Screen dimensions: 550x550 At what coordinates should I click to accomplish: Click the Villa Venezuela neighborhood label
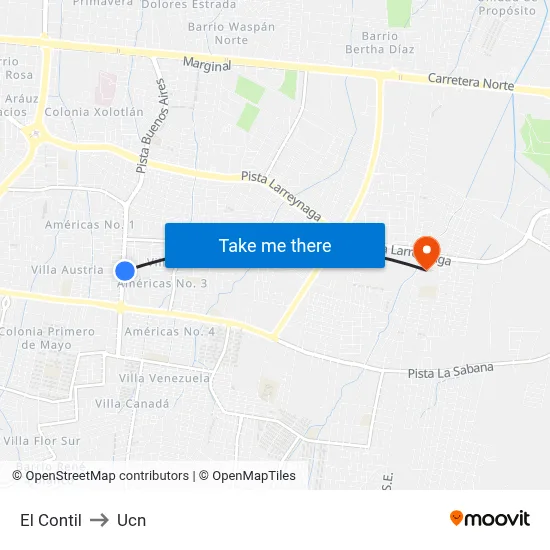[x=164, y=378]
